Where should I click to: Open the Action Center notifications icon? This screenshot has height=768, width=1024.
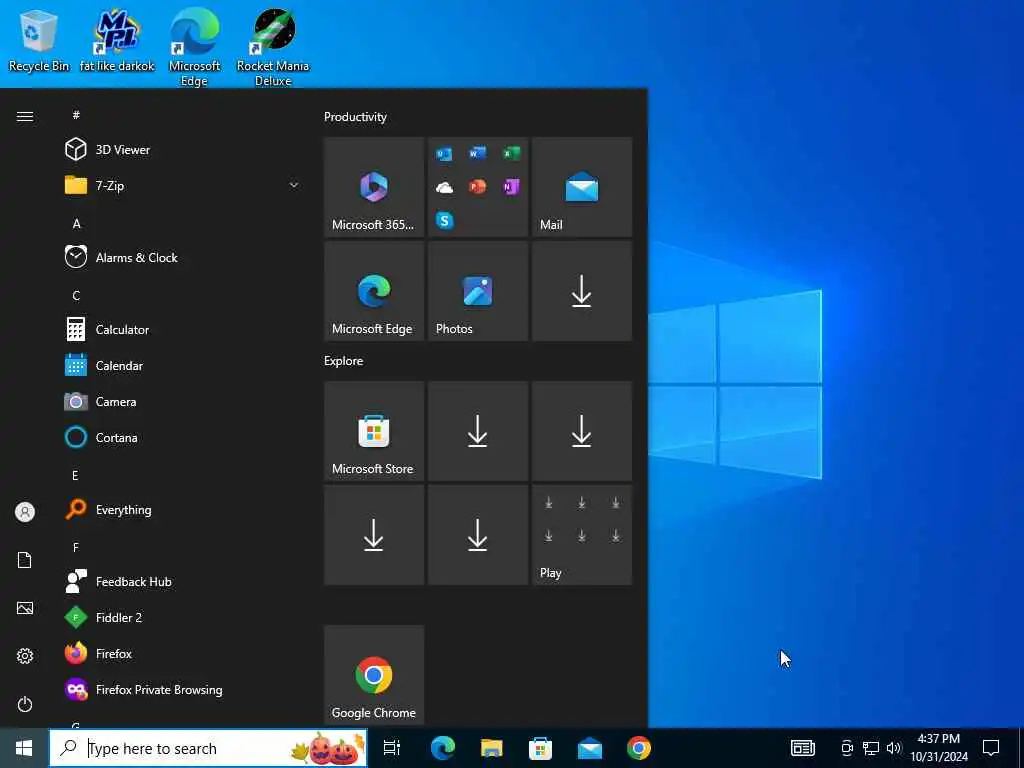[x=991, y=748]
